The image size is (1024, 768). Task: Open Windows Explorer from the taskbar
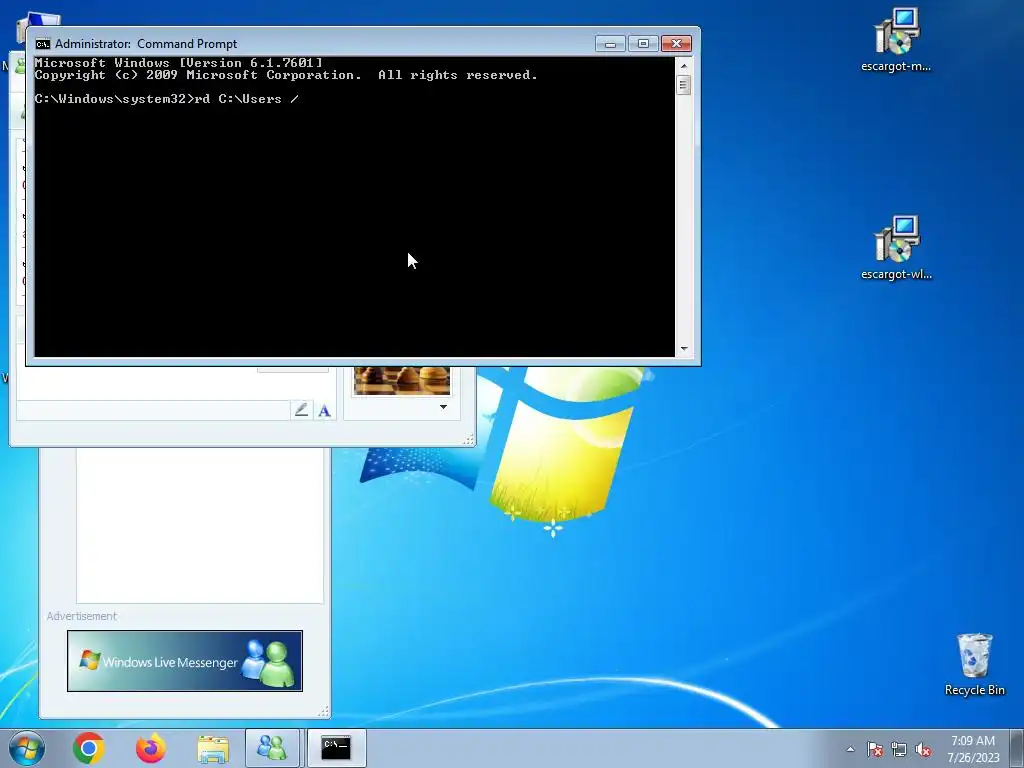point(213,748)
